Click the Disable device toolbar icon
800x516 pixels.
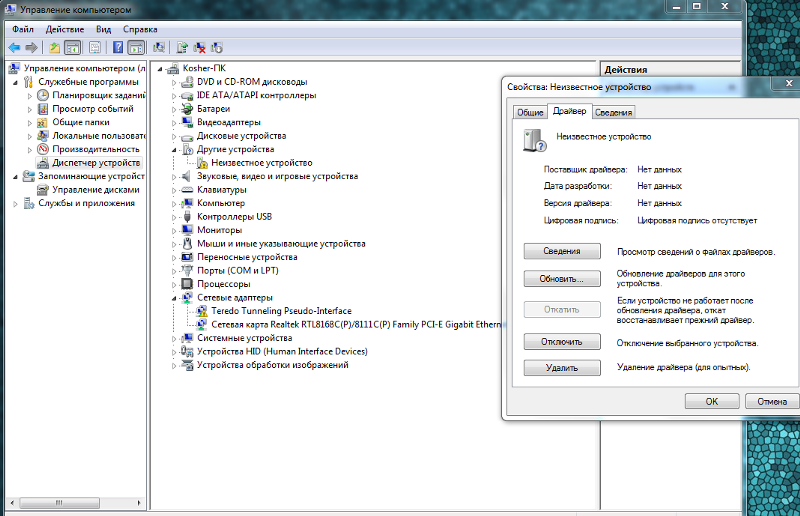(x=217, y=48)
